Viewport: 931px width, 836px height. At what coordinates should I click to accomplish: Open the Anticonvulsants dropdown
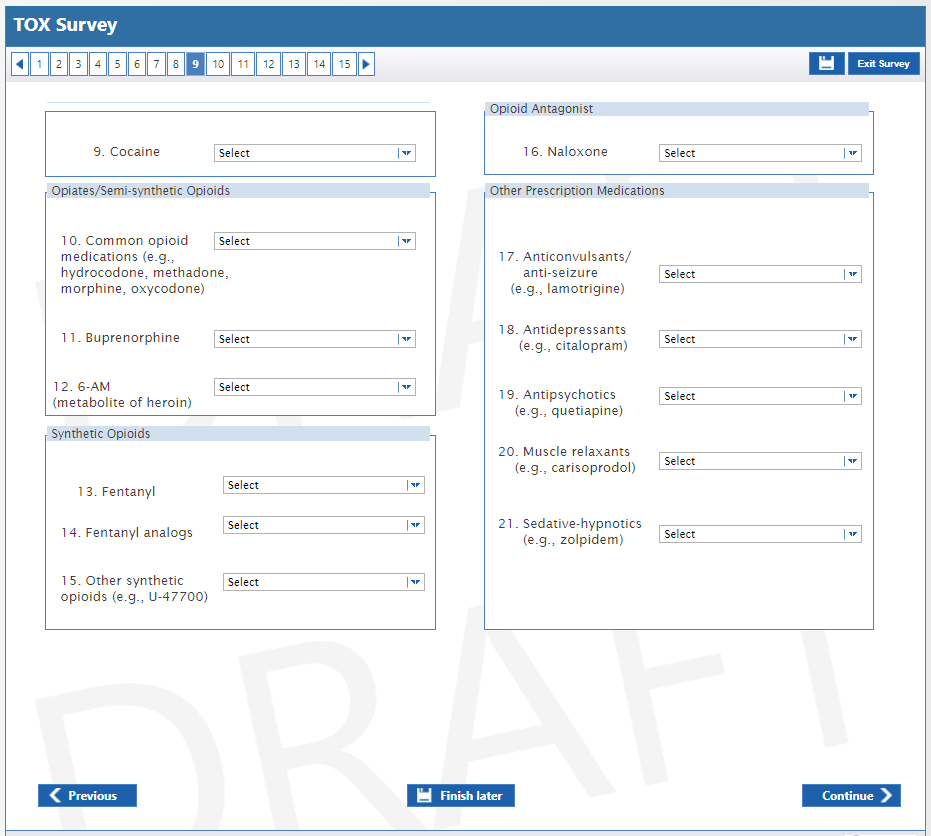[760, 274]
